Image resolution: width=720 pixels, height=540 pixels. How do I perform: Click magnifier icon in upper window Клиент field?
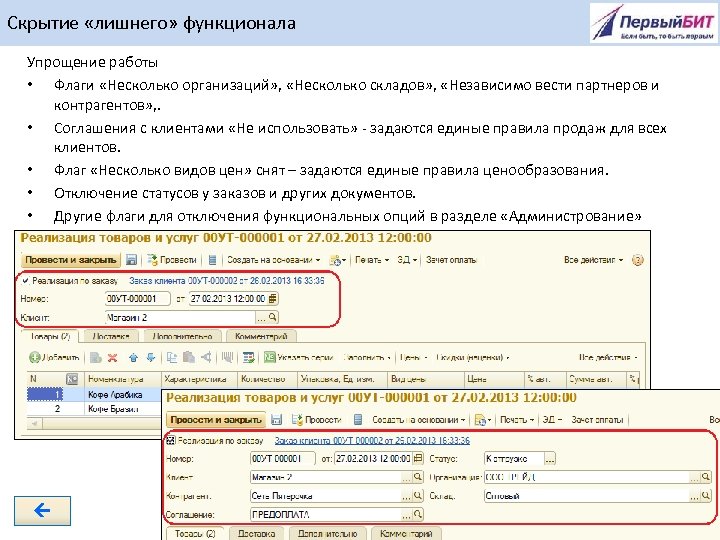coord(273,317)
